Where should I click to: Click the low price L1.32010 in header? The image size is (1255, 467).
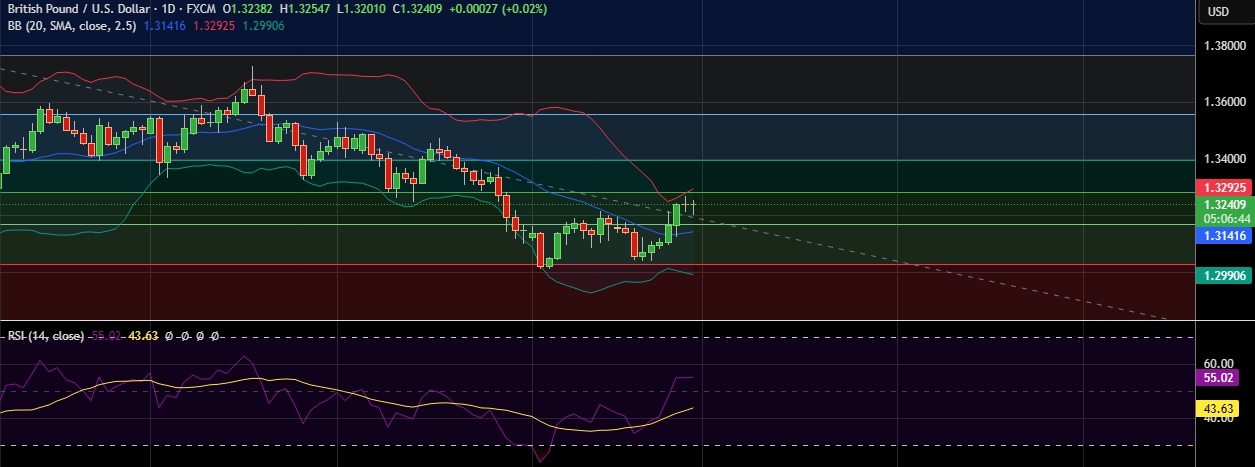(x=362, y=9)
